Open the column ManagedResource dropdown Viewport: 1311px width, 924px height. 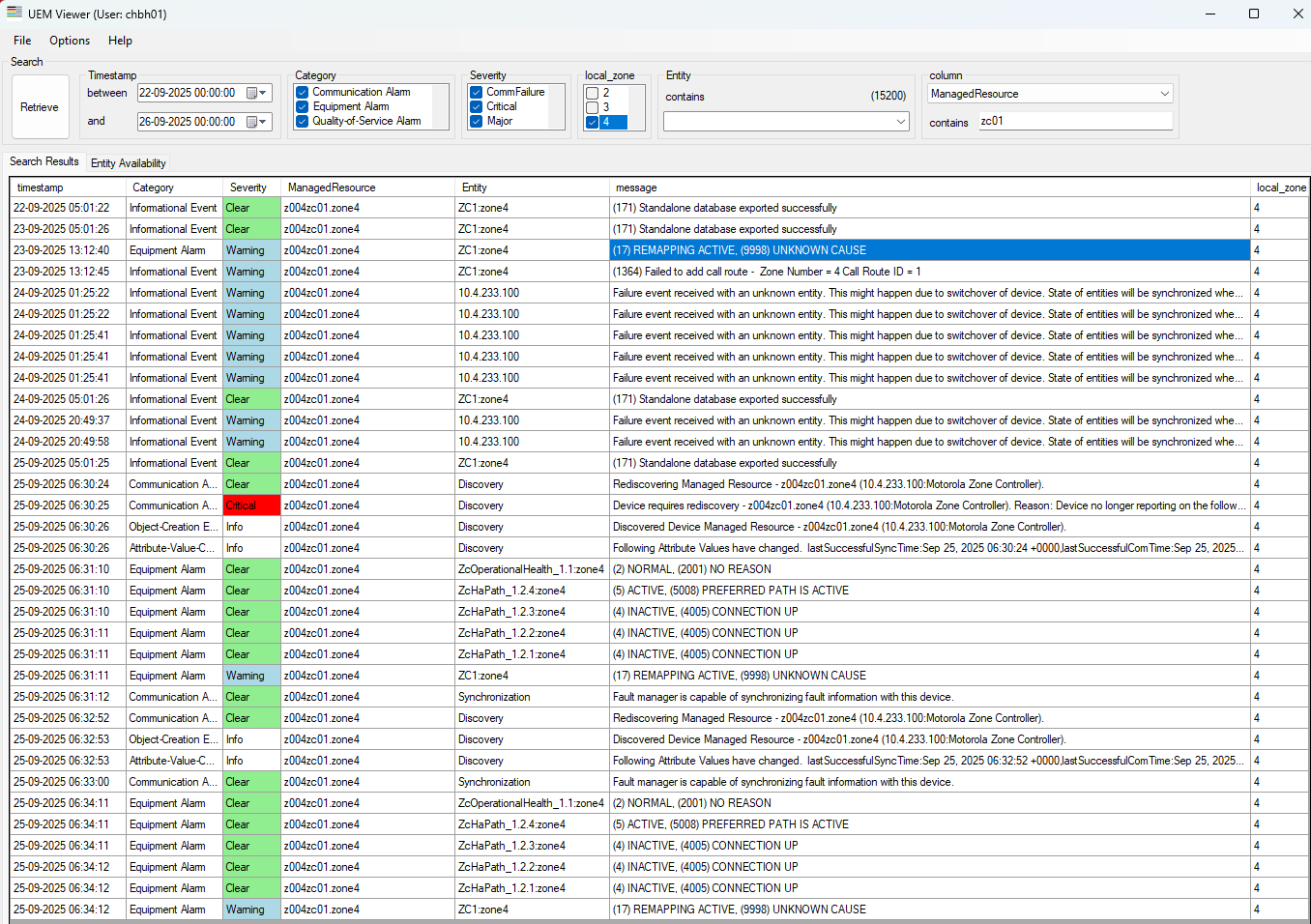coord(1165,94)
